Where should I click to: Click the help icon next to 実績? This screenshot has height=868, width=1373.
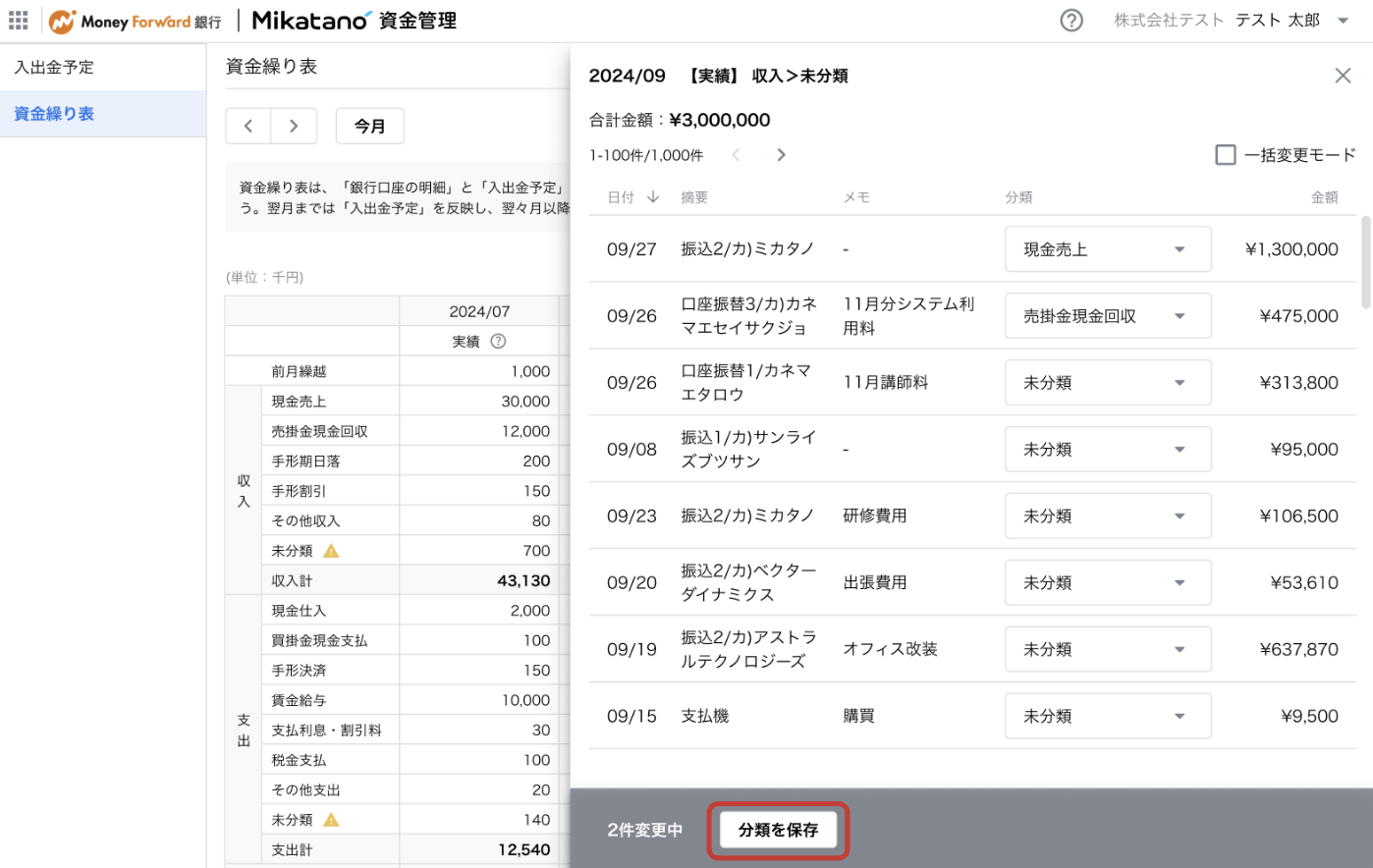coord(498,342)
